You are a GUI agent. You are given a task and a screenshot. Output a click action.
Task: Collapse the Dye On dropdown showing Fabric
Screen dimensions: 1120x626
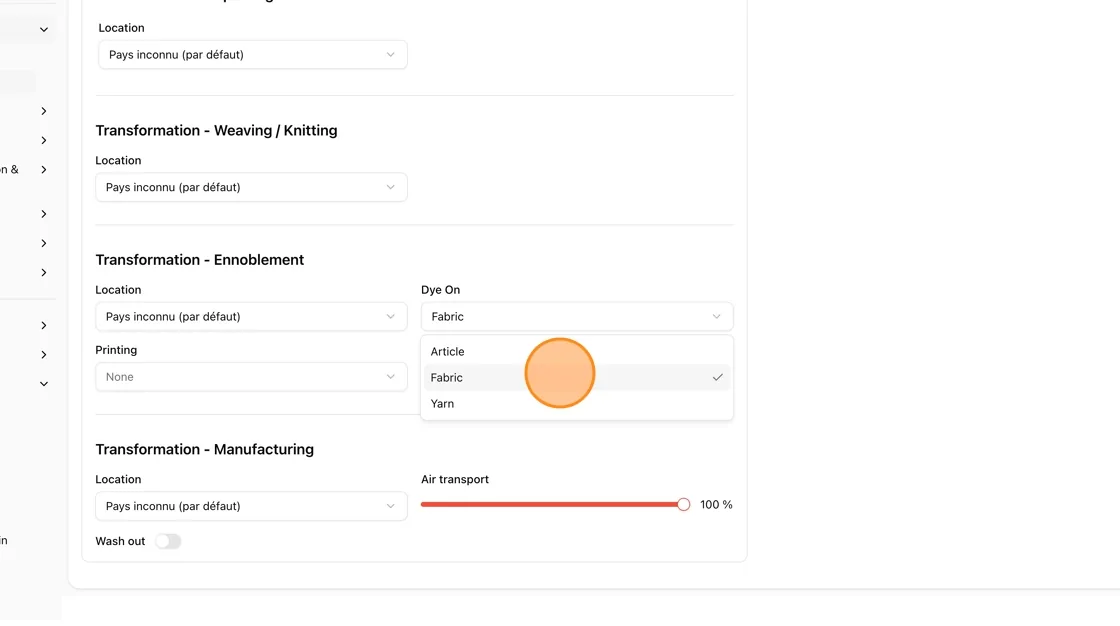coord(576,317)
